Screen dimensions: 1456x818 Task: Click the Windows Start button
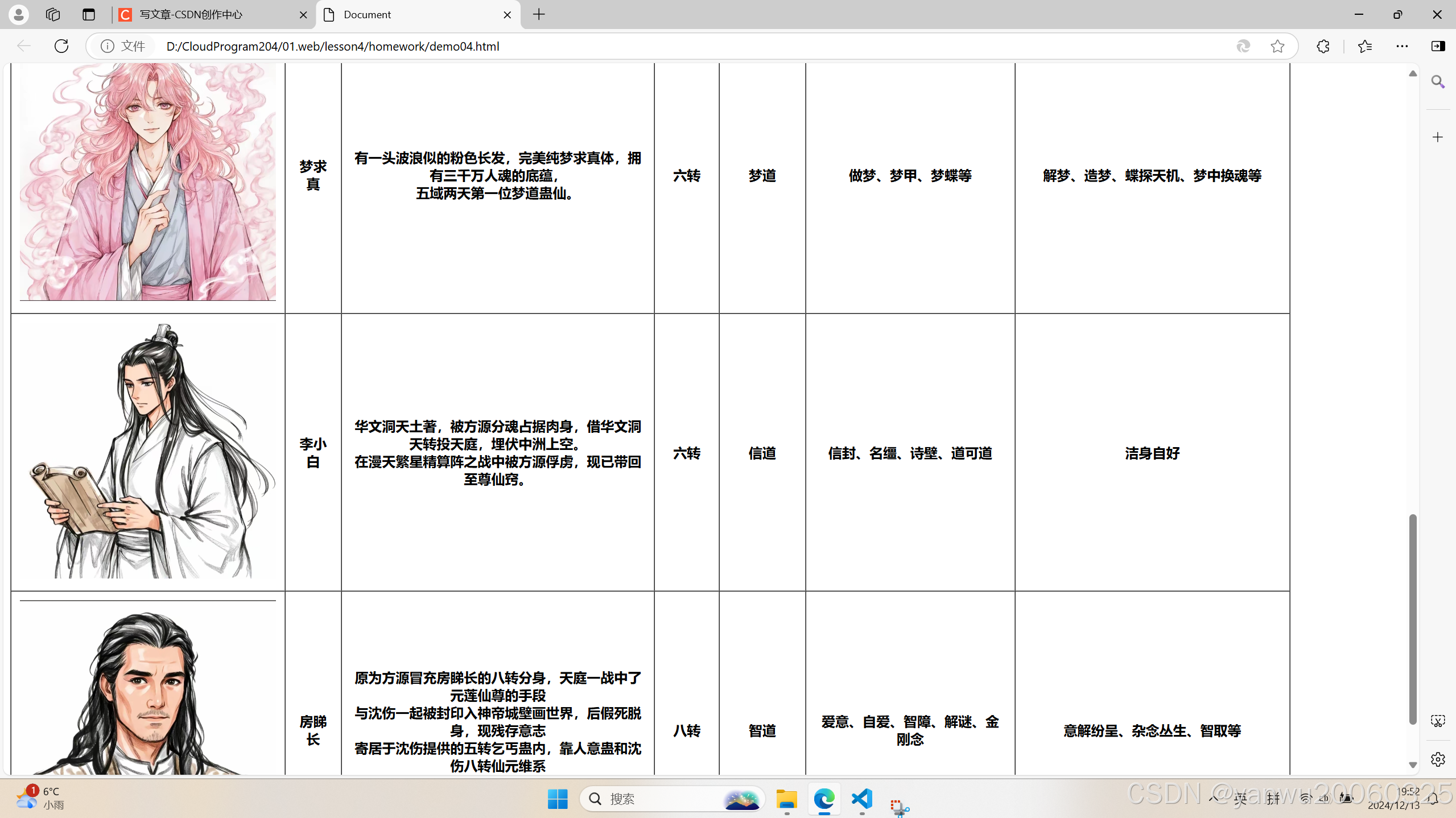point(558,799)
